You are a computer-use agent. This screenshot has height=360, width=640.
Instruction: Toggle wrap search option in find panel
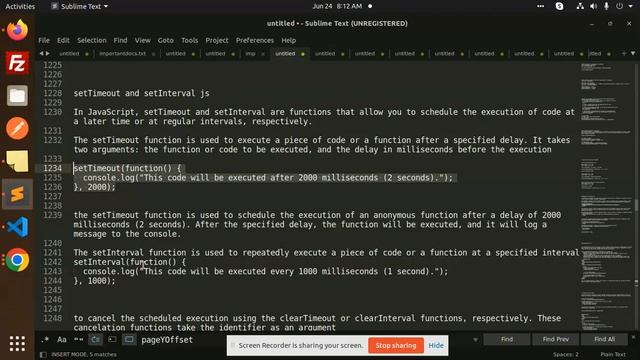(96, 340)
